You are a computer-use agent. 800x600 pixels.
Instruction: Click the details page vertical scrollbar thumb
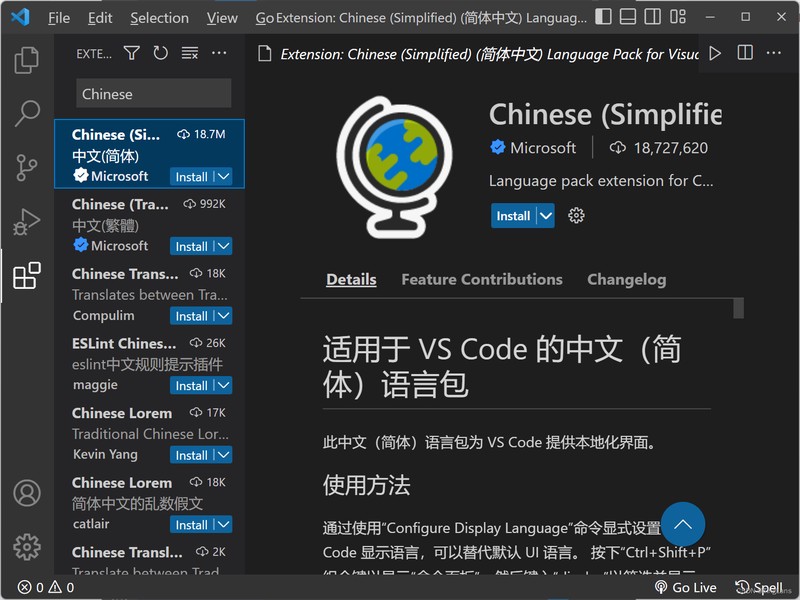pos(738,308)
